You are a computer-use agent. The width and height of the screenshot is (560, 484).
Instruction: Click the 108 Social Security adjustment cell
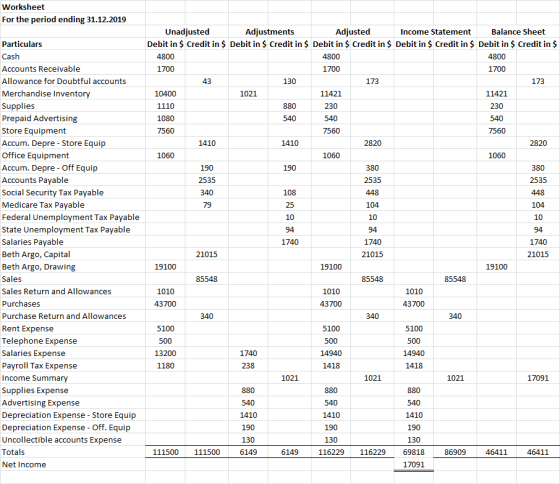(x=290, y=193)
